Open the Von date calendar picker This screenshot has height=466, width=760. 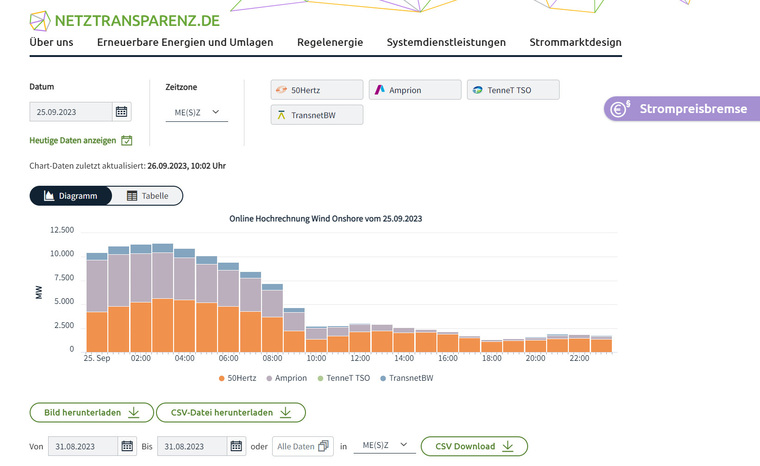pos(127,446)
